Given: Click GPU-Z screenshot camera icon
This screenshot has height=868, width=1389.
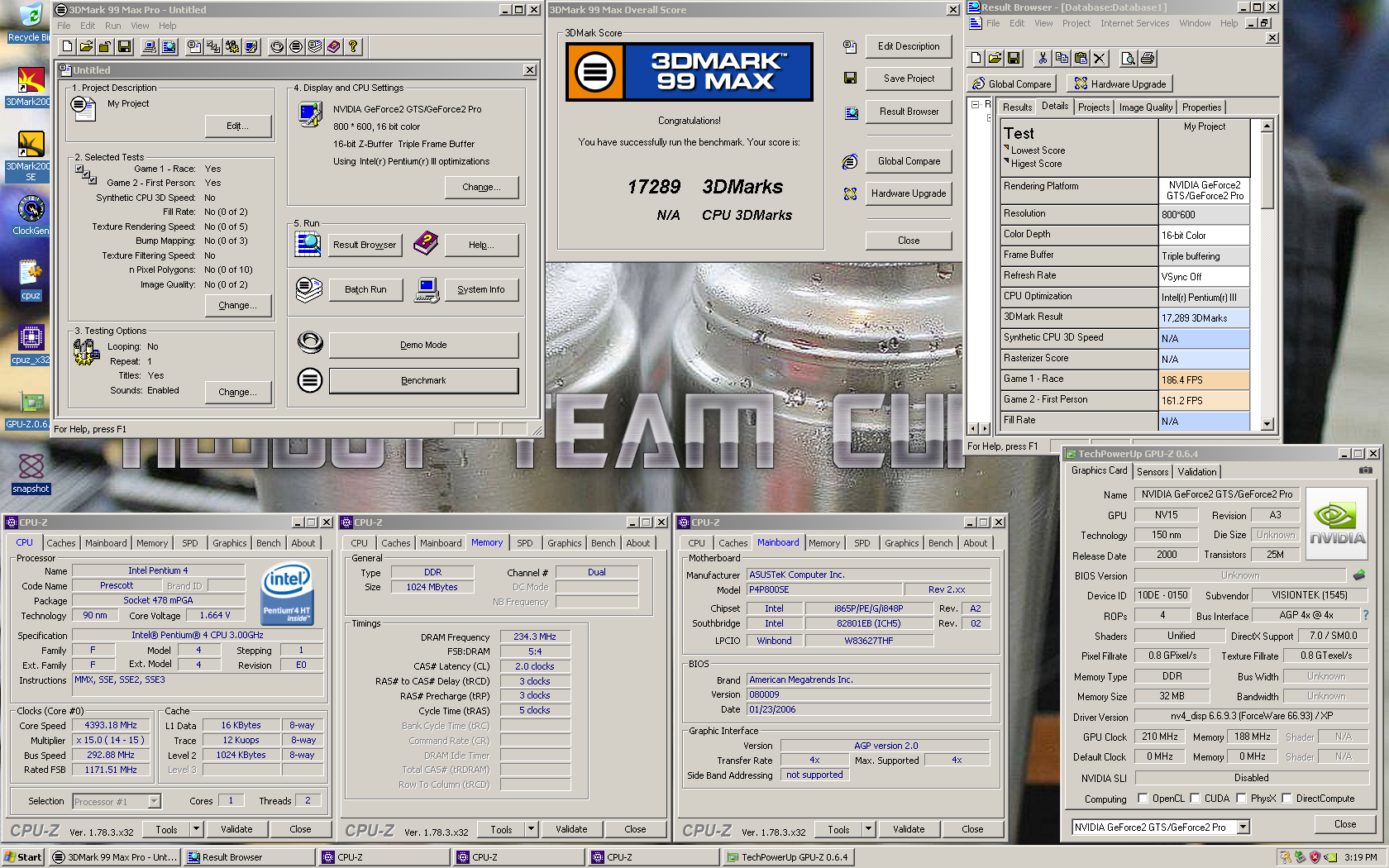Looking at the screenshot, I should coord(1366,470).
